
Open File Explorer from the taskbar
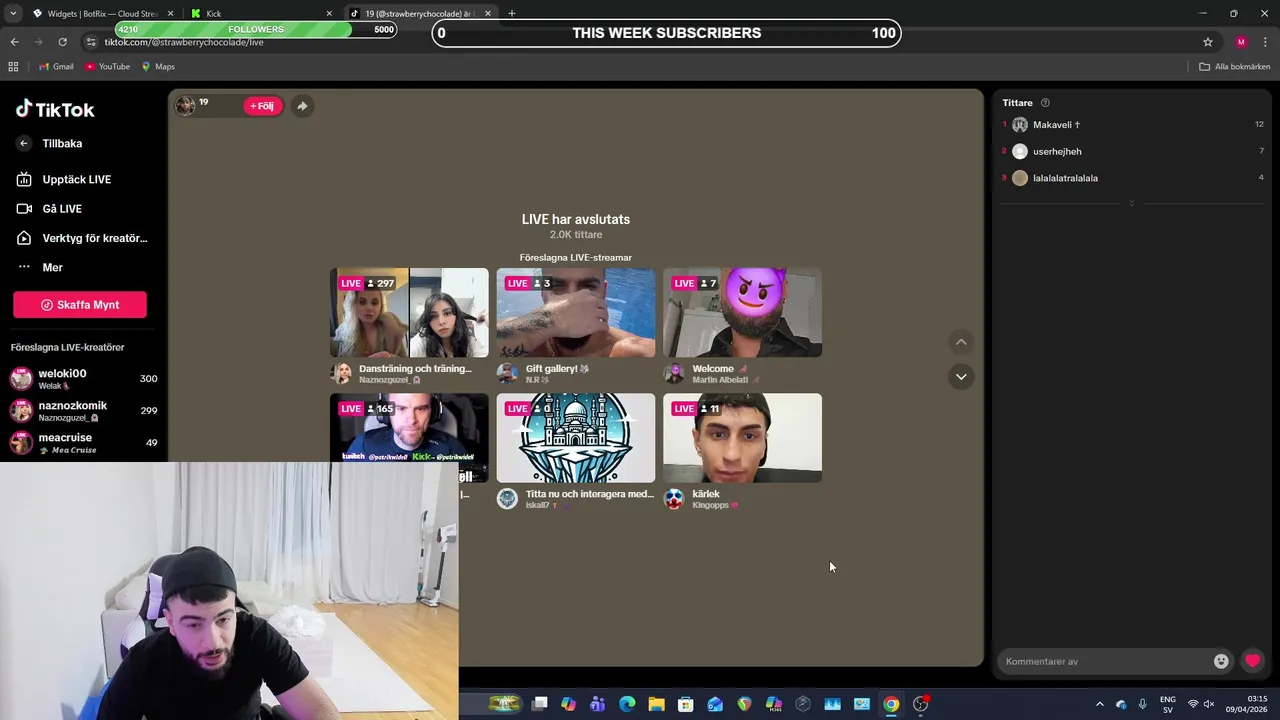click(x=656, y=704)
